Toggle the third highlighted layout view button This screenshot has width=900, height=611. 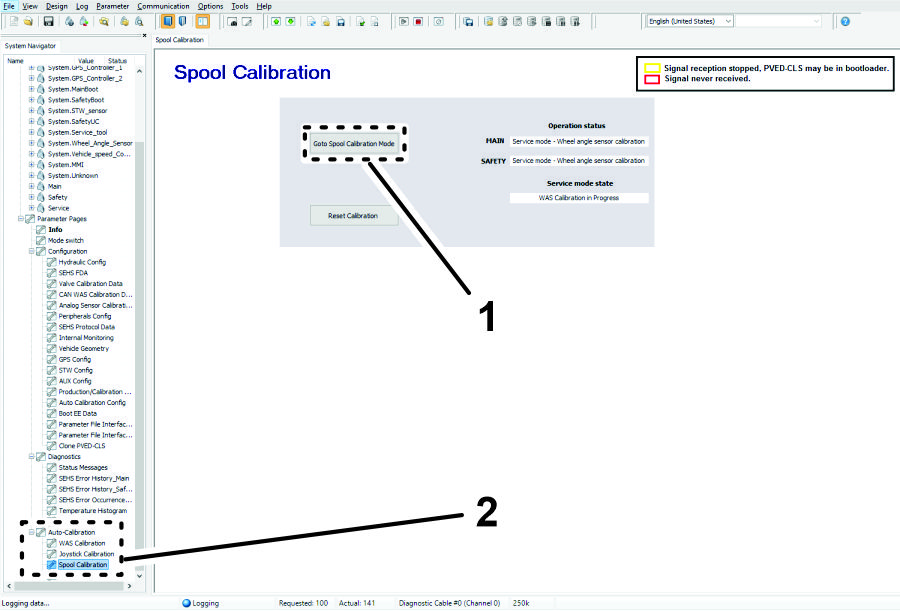(203, 21)
